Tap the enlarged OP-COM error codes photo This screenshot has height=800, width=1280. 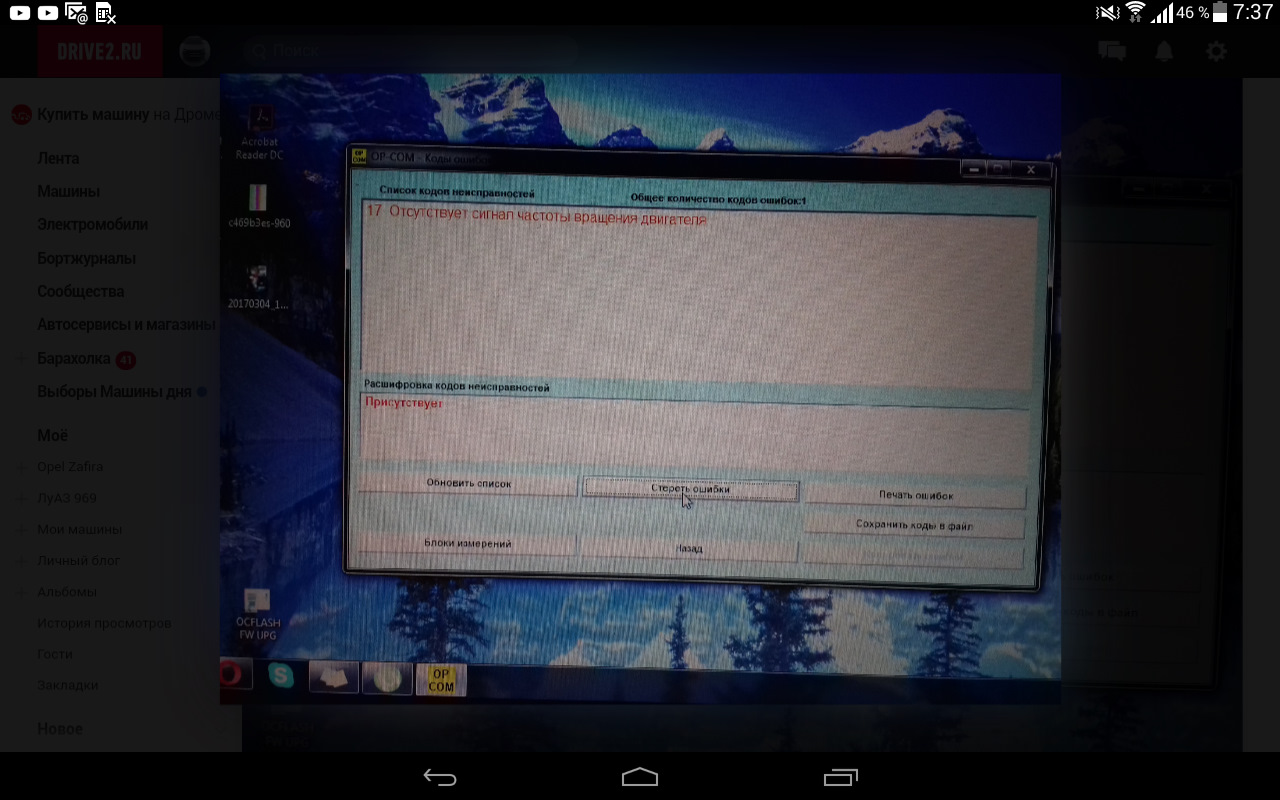pos(640,390)
